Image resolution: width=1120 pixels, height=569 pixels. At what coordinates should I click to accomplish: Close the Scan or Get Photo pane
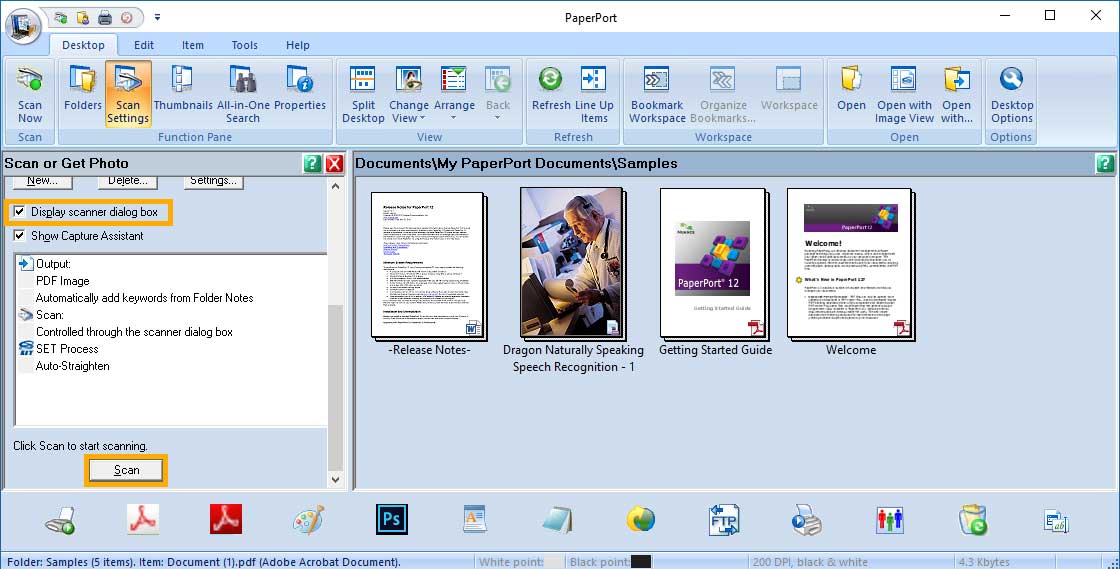(x=334, y=163)
